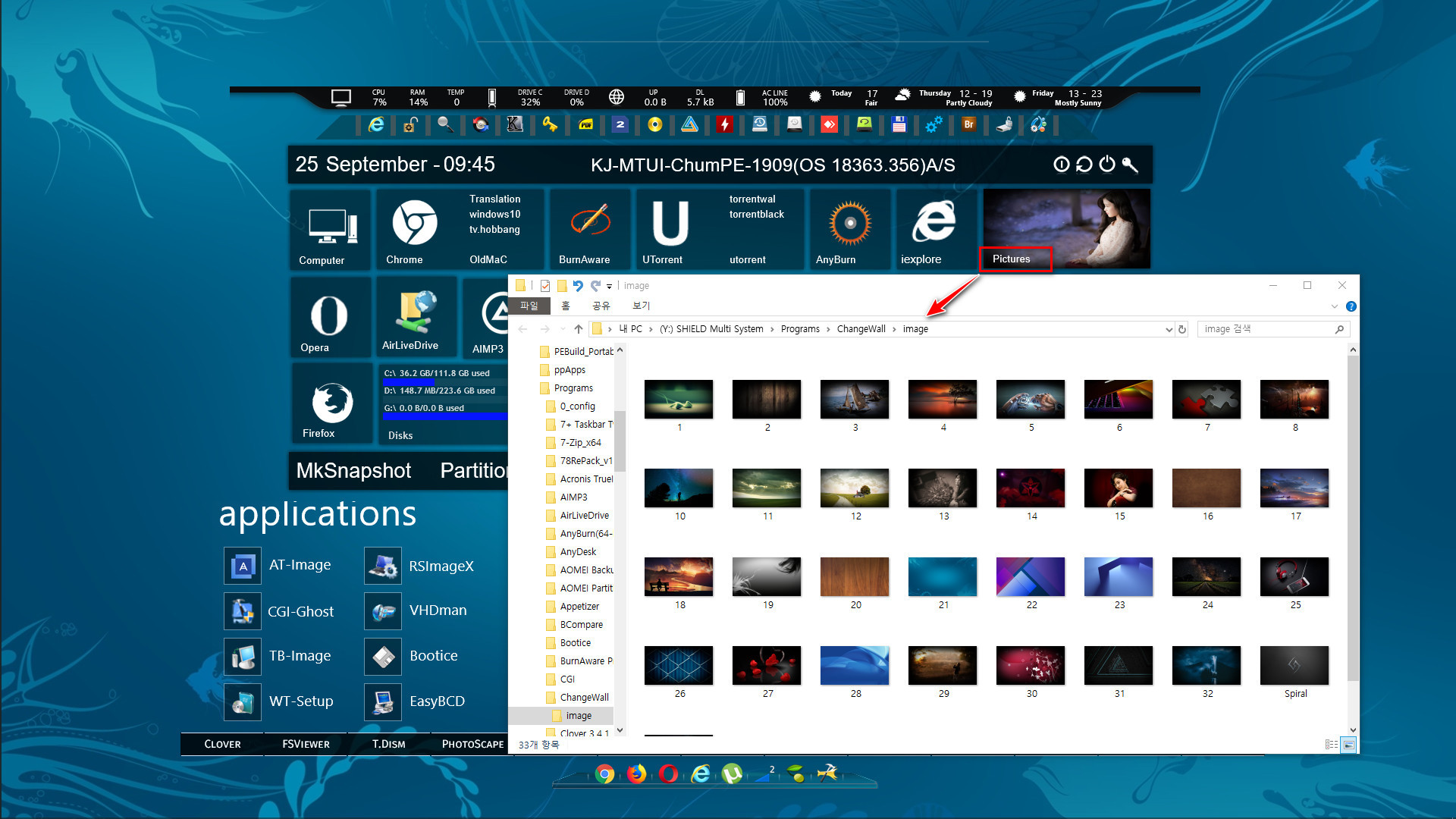Expand the address bar history dropdown
This screenshot has height=819, width=1456.
point(1169,329)
